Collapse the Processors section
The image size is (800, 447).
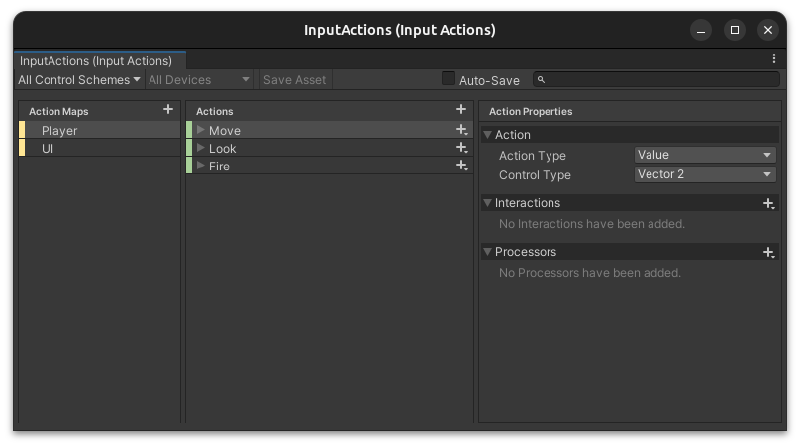(x=487, y=252)
